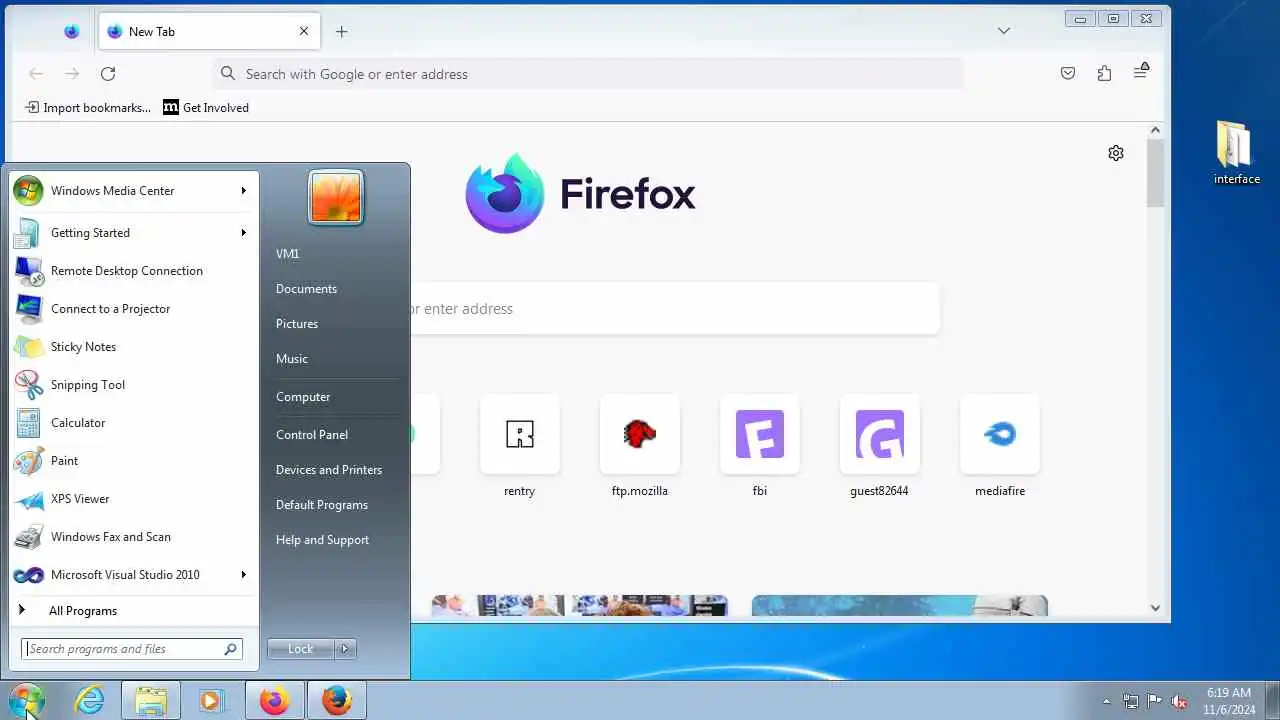The width and height of the screenshot is (1280, 720).
Task: Open Computer from Start menu
Action: point(303,397)
